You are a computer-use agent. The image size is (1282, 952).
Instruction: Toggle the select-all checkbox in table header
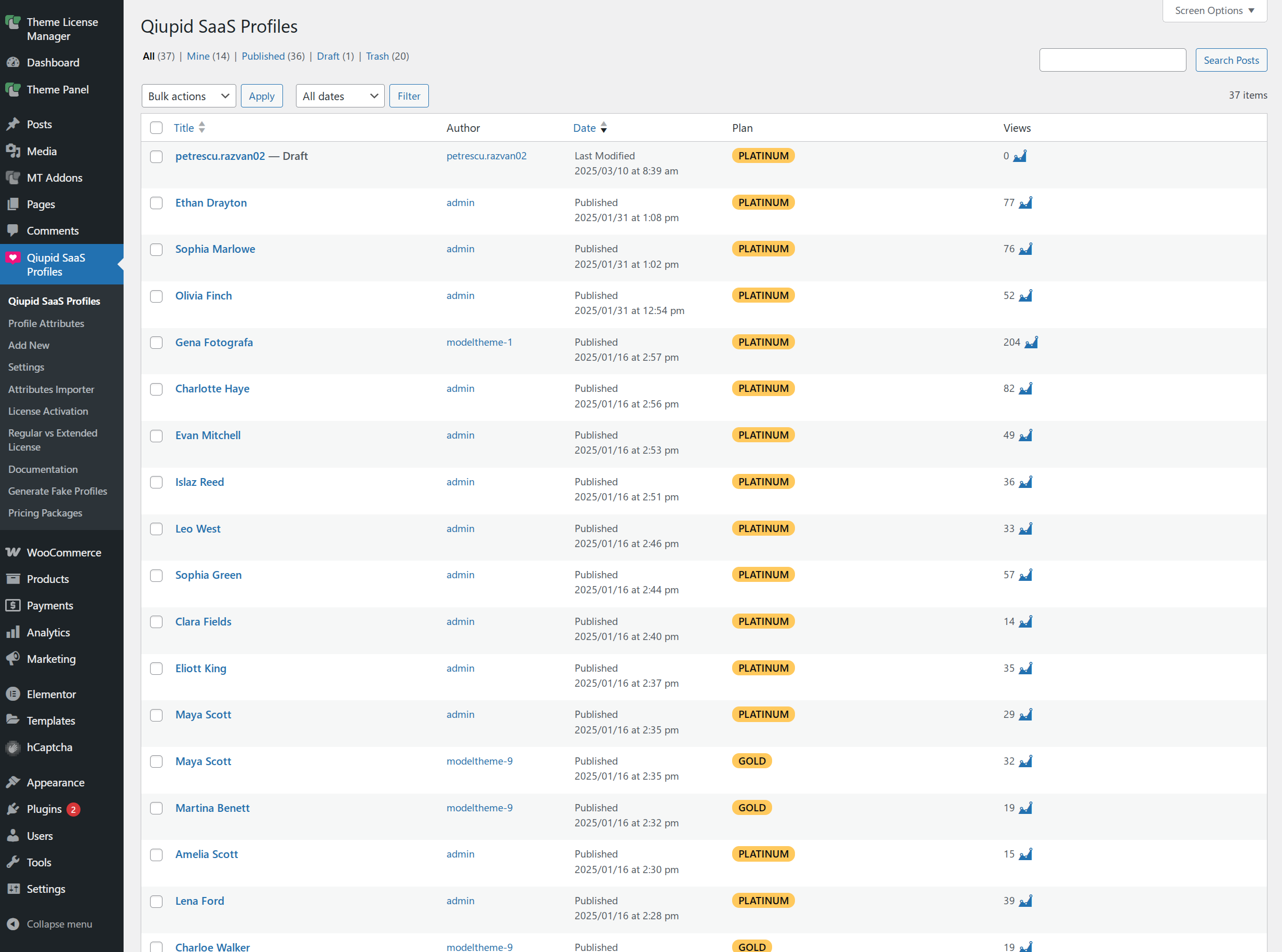coord(156,128)
